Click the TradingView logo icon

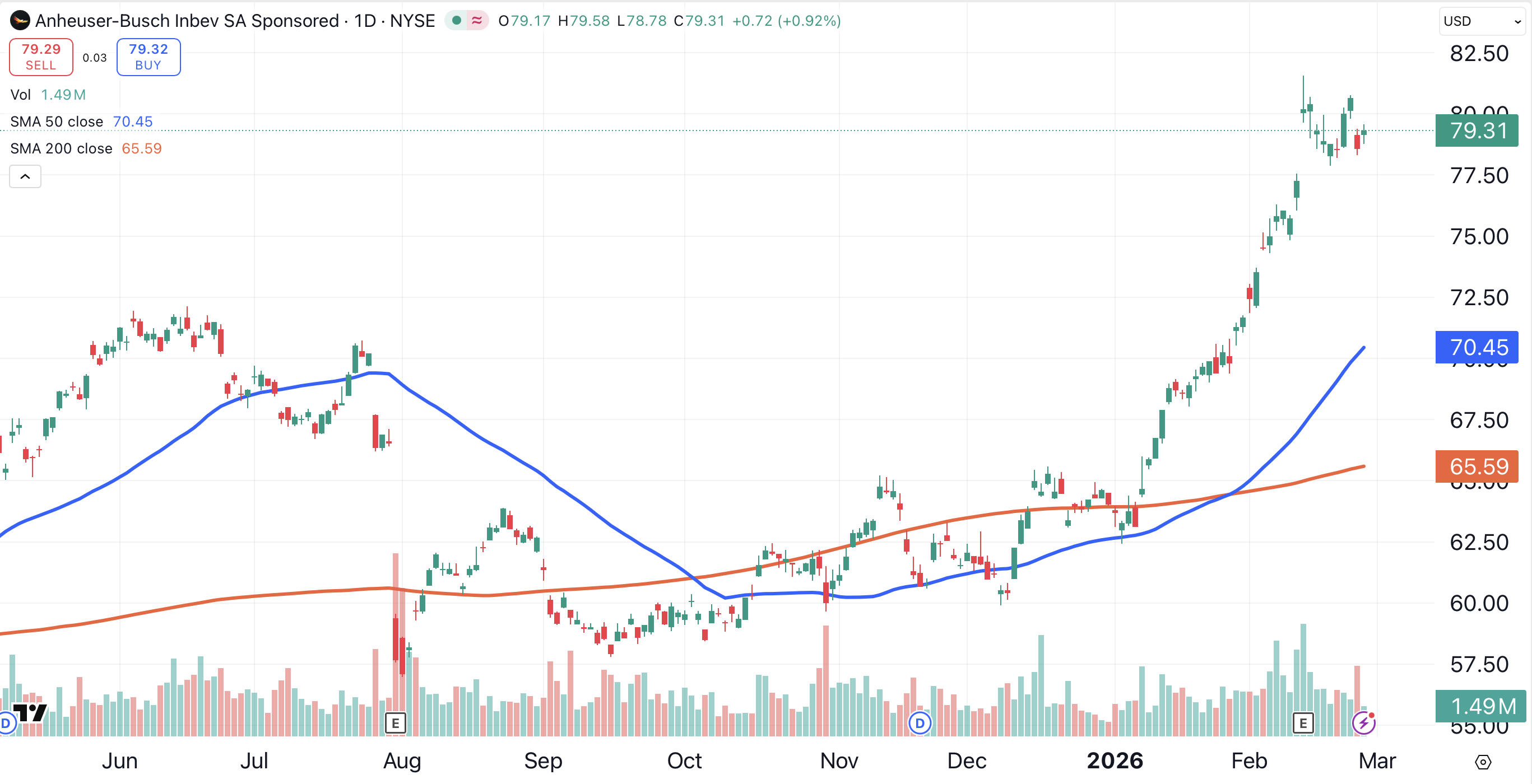tap(30, 712)
